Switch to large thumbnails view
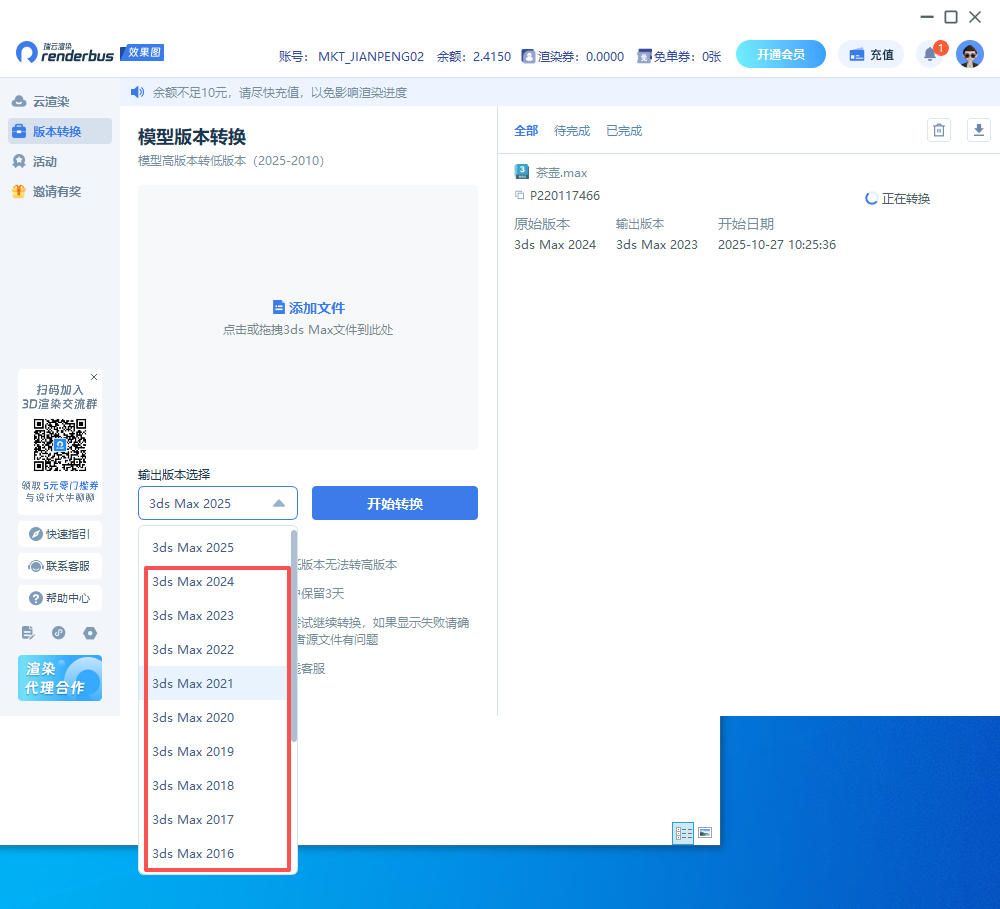This screenshot has height=909, width=1000. coord(705,832)
